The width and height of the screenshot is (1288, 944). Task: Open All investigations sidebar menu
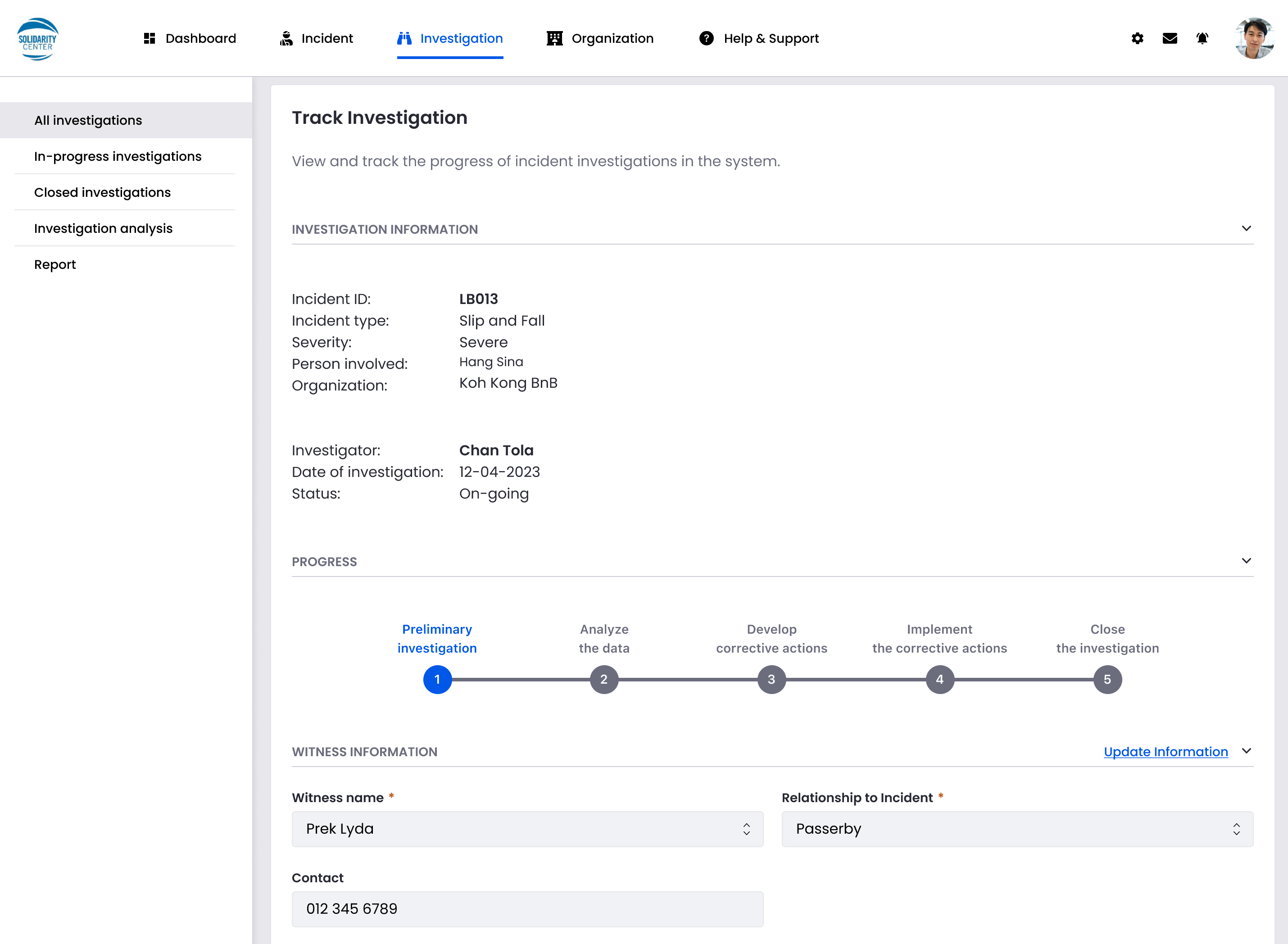(x=87, y=120)
